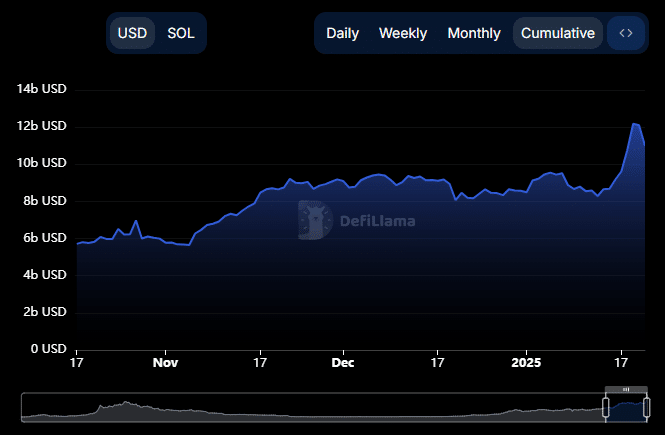Enable the Cumulative view
The height and width of the screenshot is (435, 665).
pyautogui.click(x=558, y=33)
